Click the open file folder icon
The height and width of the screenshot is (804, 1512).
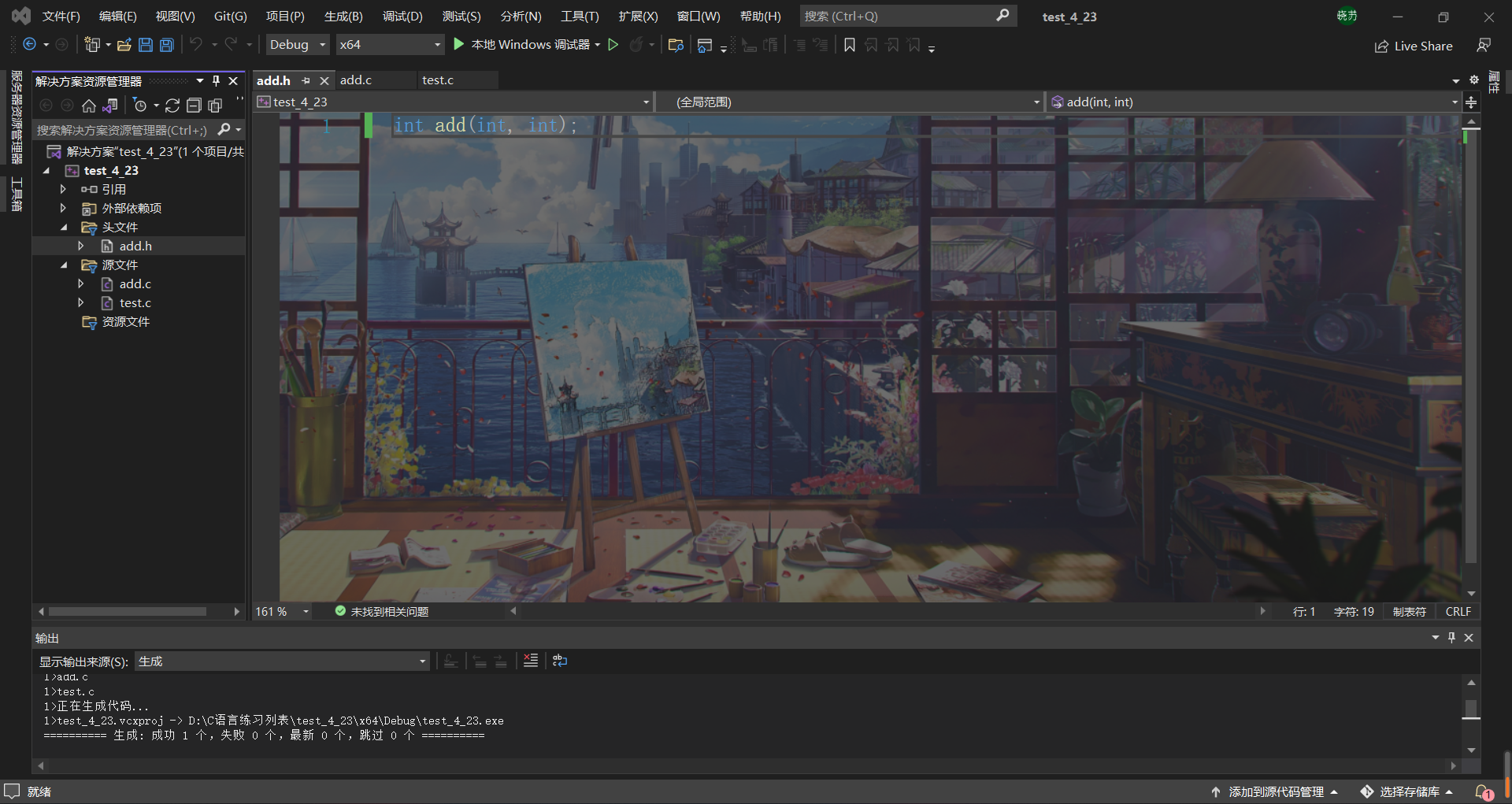124,45
